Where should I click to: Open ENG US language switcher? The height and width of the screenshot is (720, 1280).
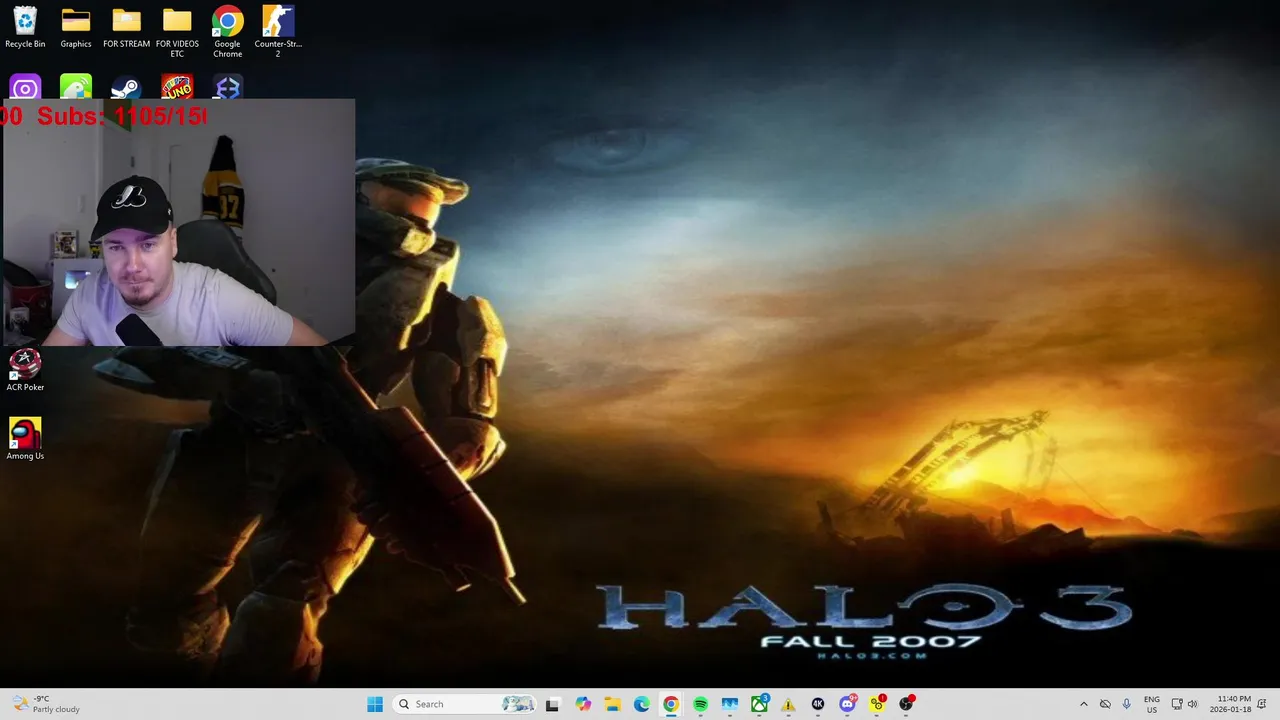coord(1152,704)
